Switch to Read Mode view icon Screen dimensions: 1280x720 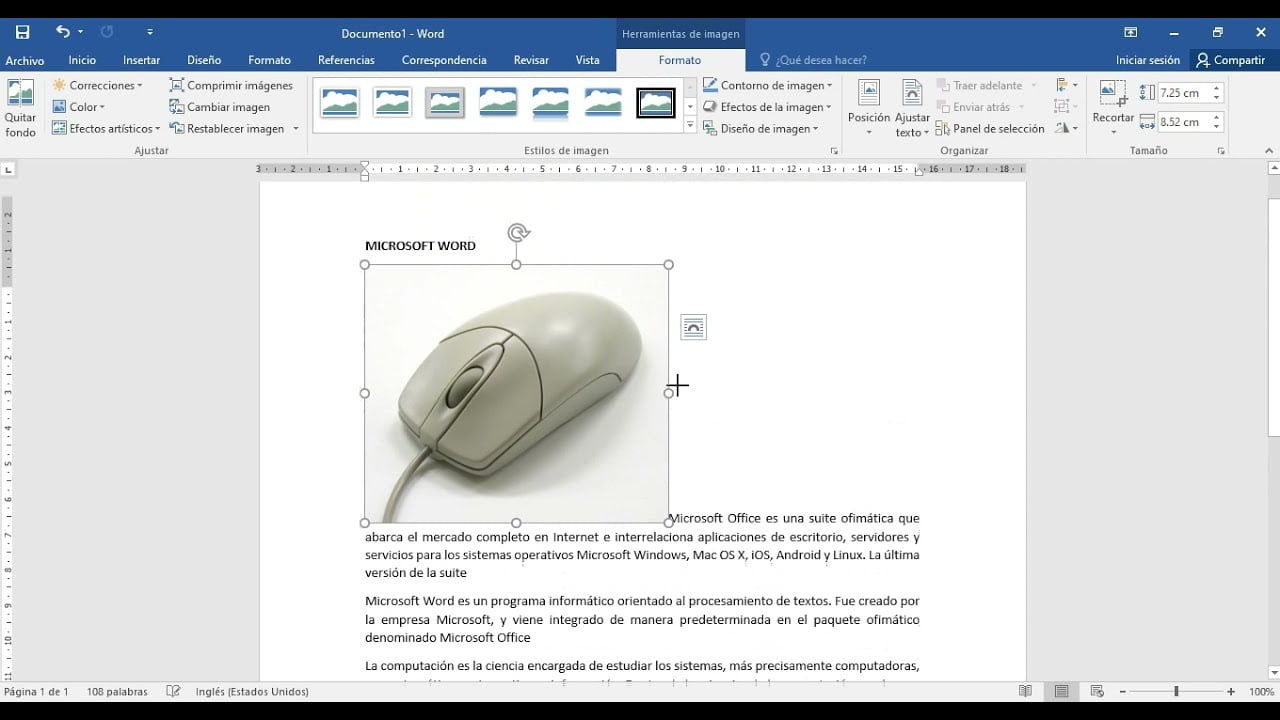pos(1025,691)
